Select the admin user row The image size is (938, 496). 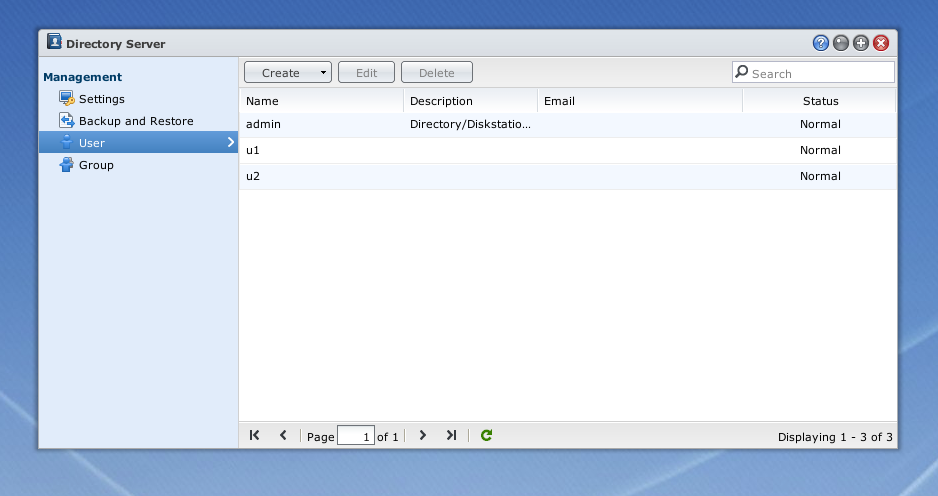pos(568,124)
